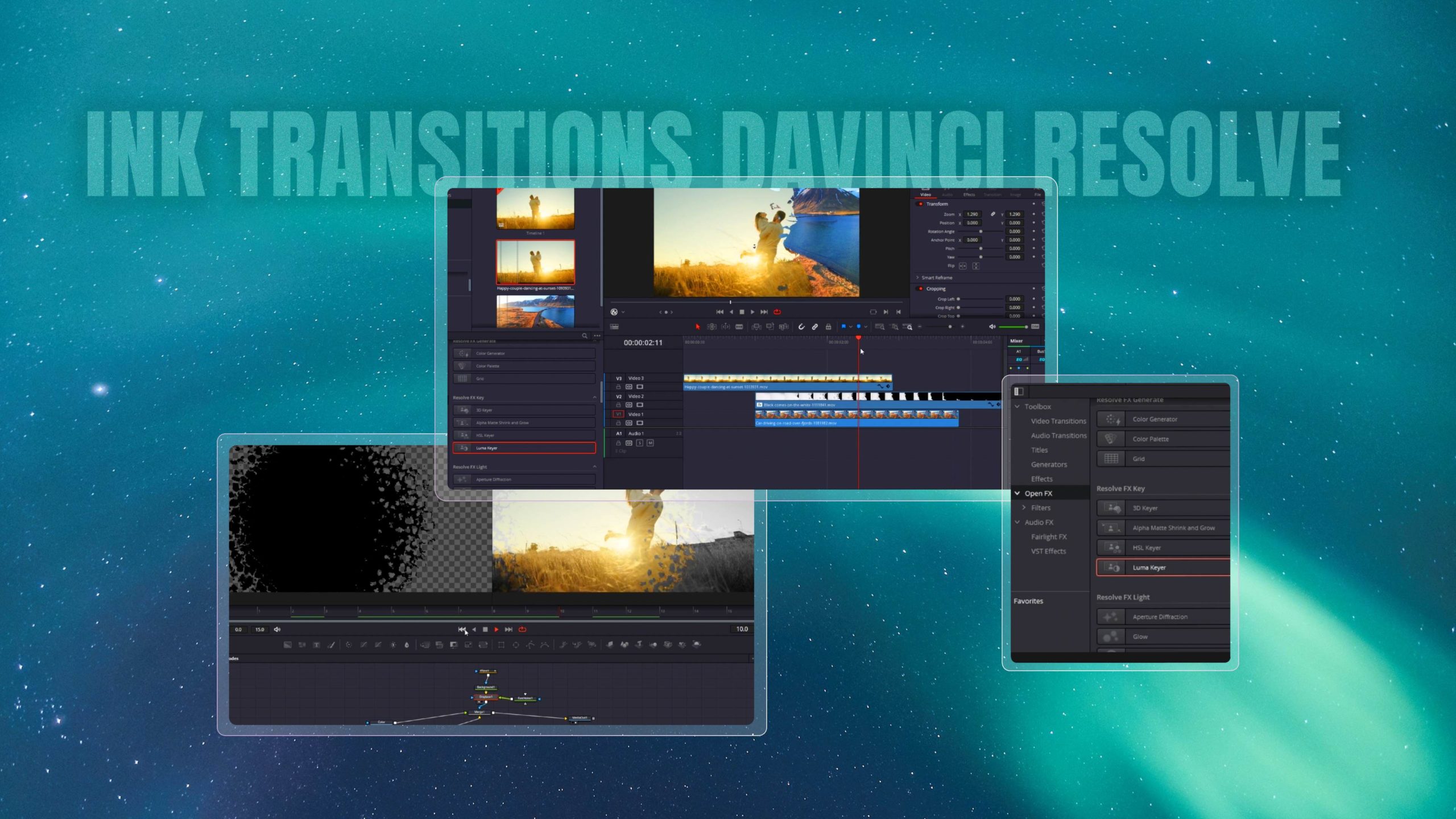Choose the Blade Edit Mode tool
The image size is (1456, 819).
click(739, 327)
